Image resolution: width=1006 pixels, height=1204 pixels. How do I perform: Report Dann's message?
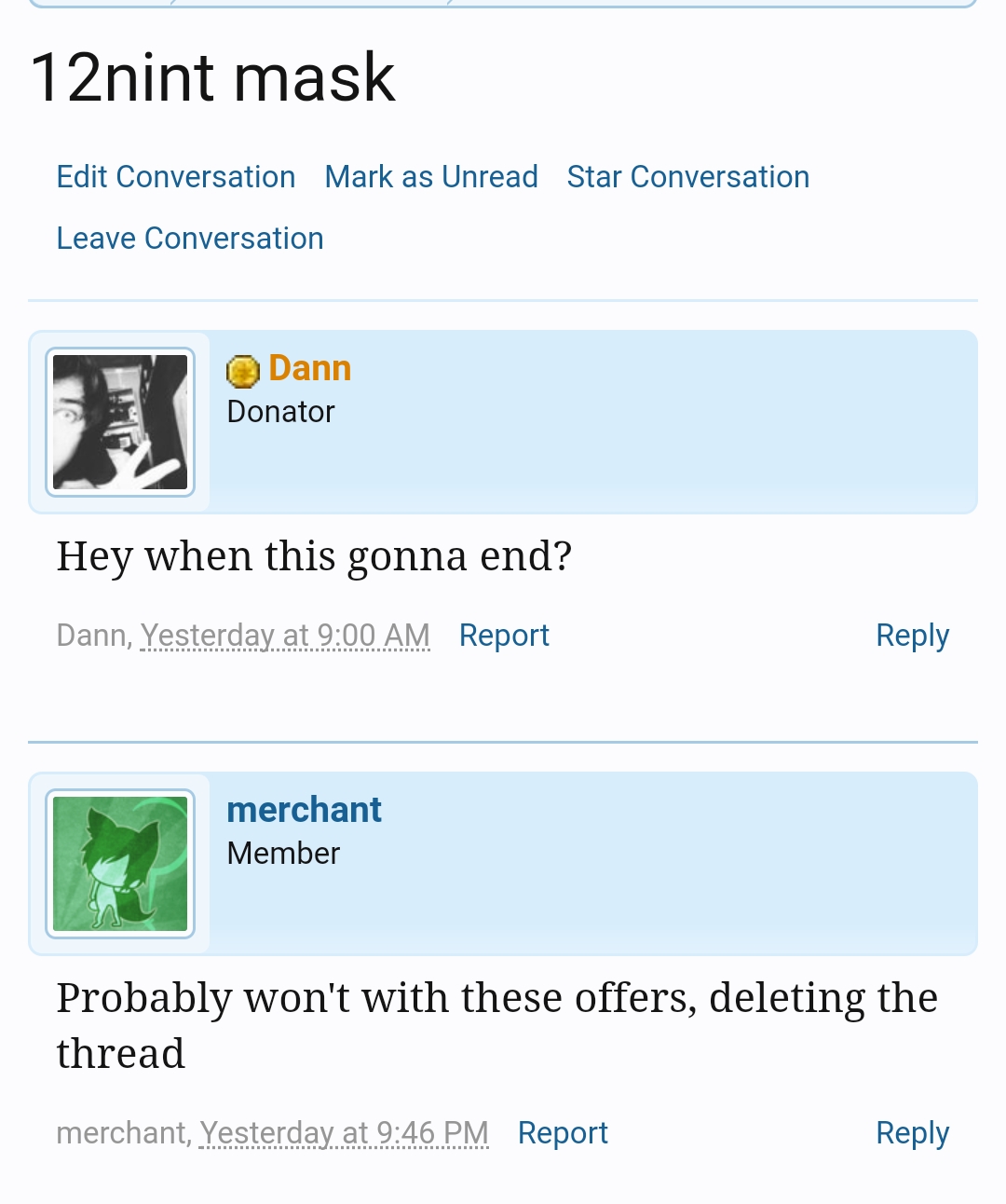pos(504,635)
